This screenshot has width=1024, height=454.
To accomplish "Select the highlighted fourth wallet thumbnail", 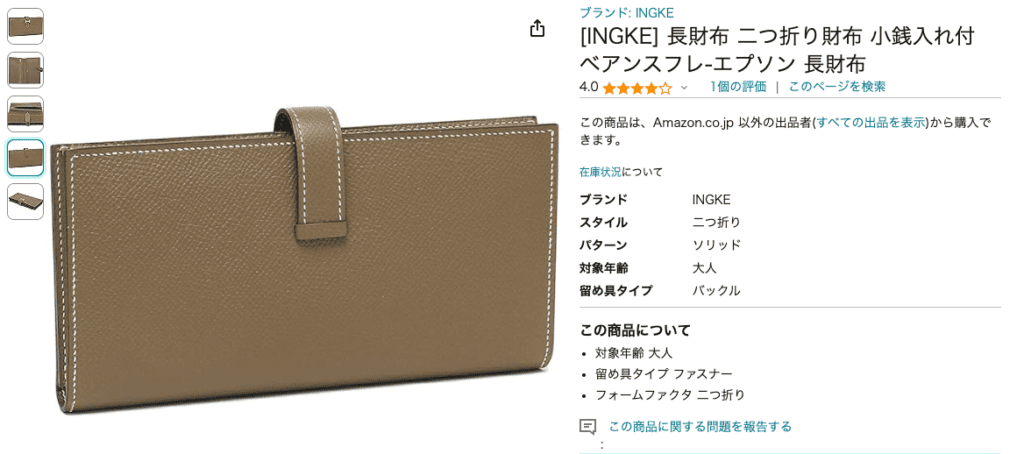I will pos(25,157).
